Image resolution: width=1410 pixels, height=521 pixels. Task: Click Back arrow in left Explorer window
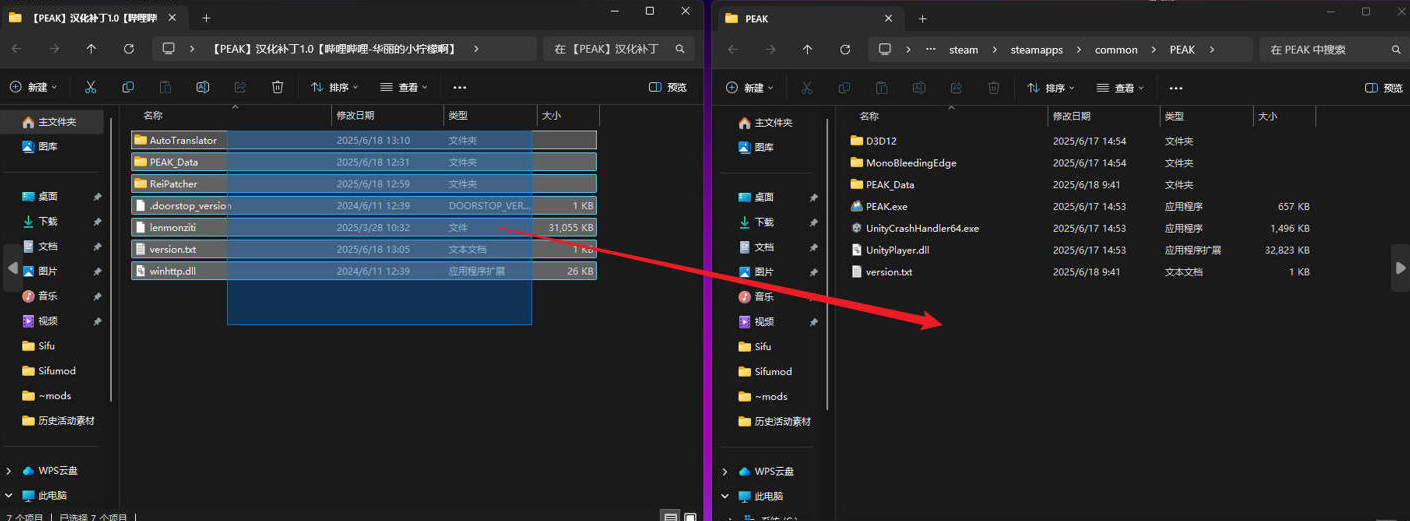coord(16,49)
